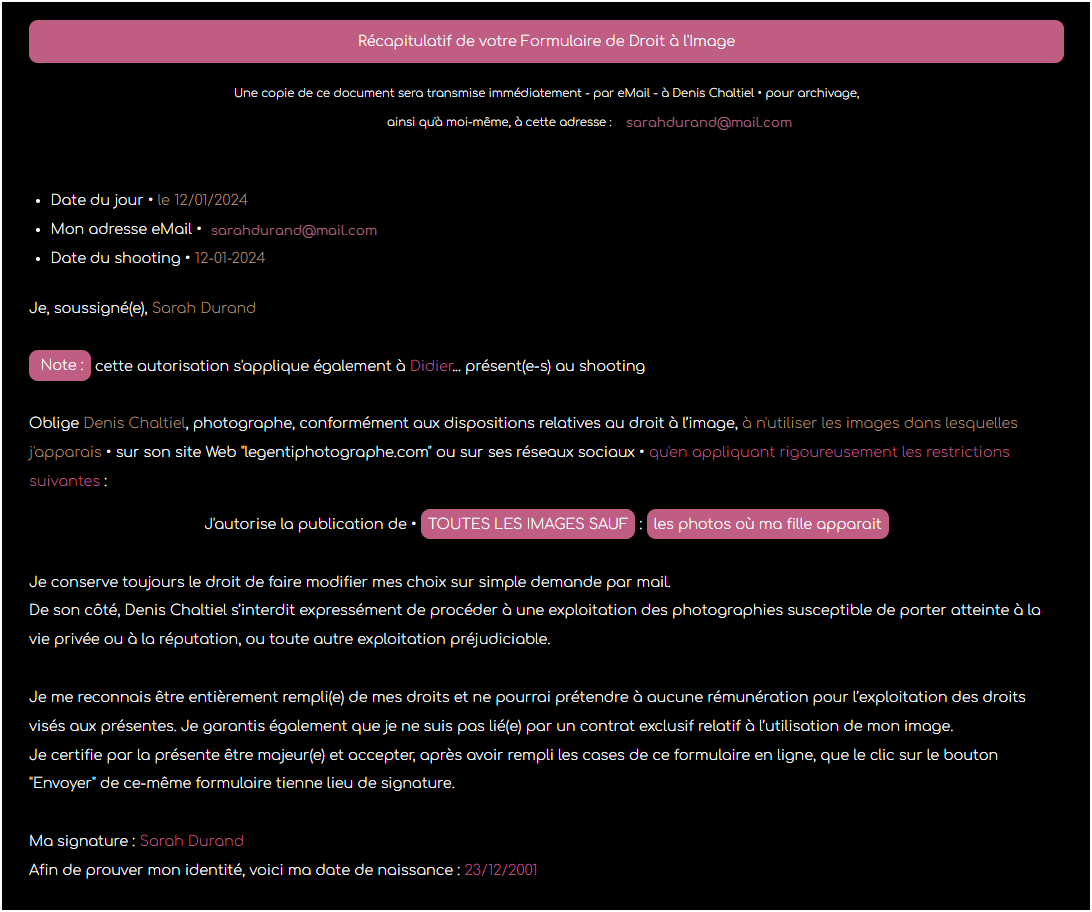Click the les photos où ma fille apparait badge
Screen dimensions: 1092x912
pyautogui.click(x=767, y=524)
